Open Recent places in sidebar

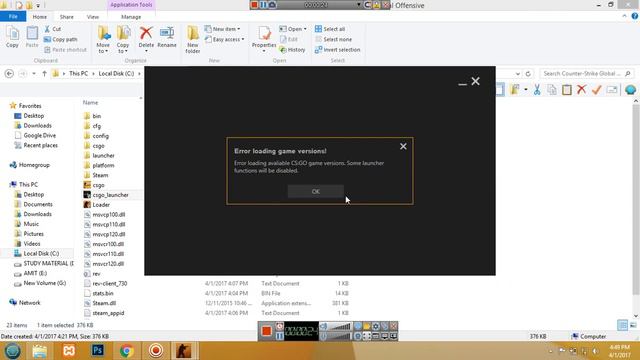click(36, 145)
